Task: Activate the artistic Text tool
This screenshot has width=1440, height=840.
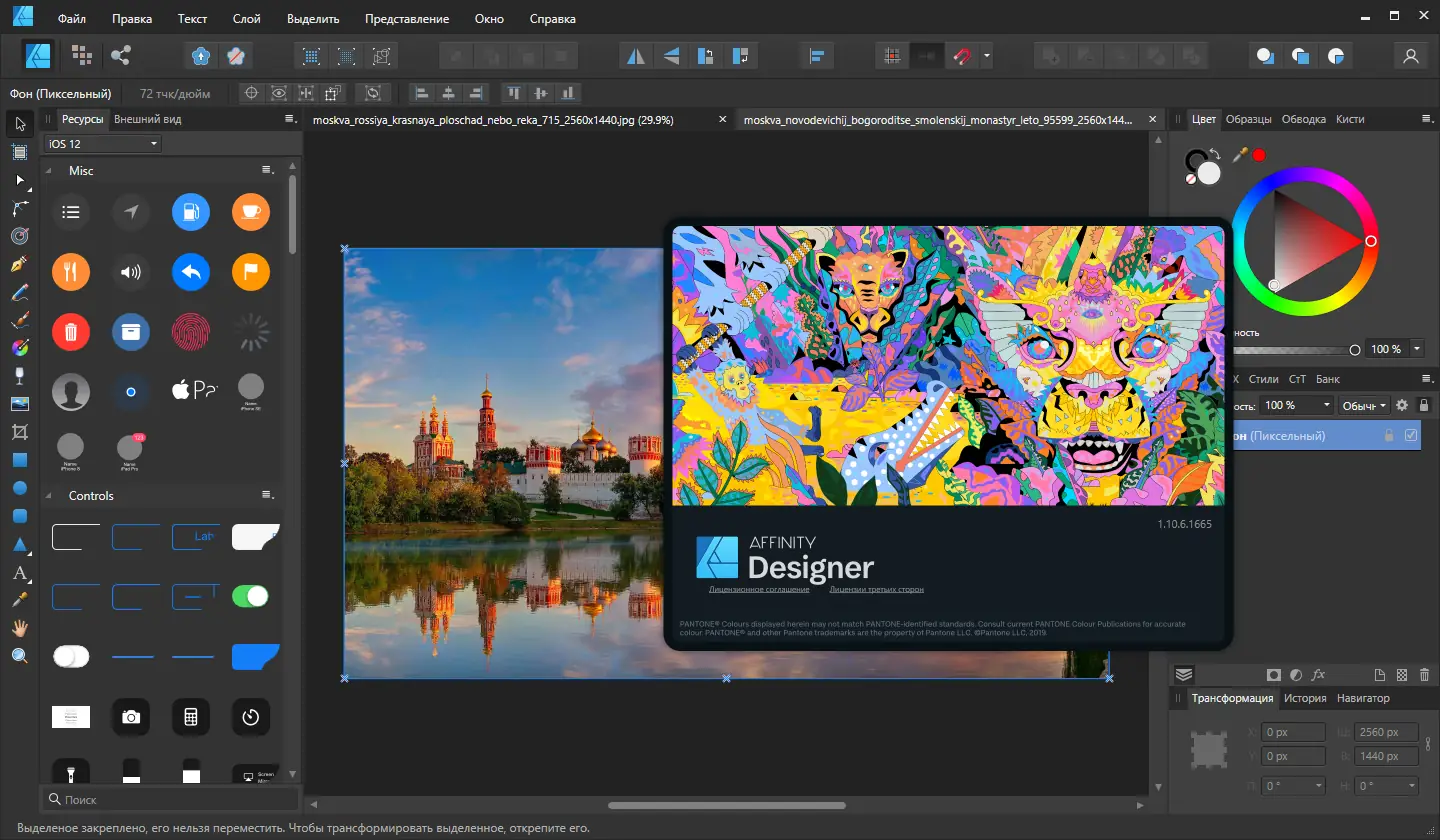Action: [x=19, y=573]
